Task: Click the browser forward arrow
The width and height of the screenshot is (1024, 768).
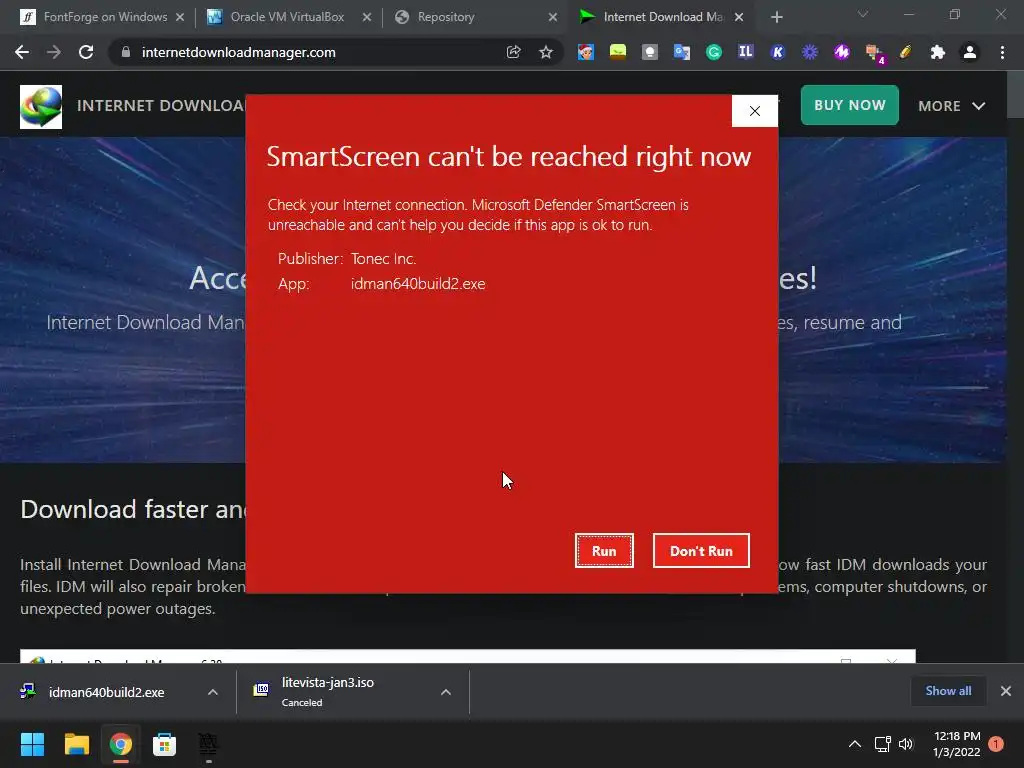Action: click(54, 52)
